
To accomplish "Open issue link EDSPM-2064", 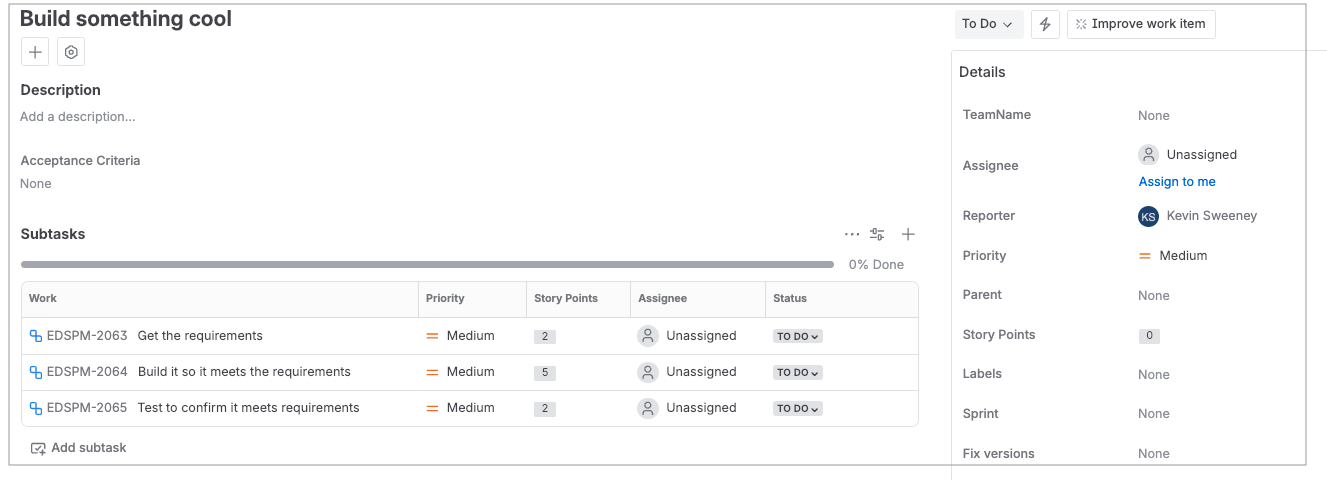I will 87,372.
